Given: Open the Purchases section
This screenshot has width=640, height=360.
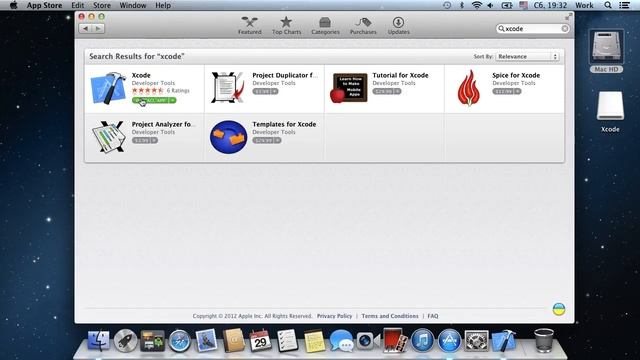Looking at the screenshot, I should click(363, 26).
